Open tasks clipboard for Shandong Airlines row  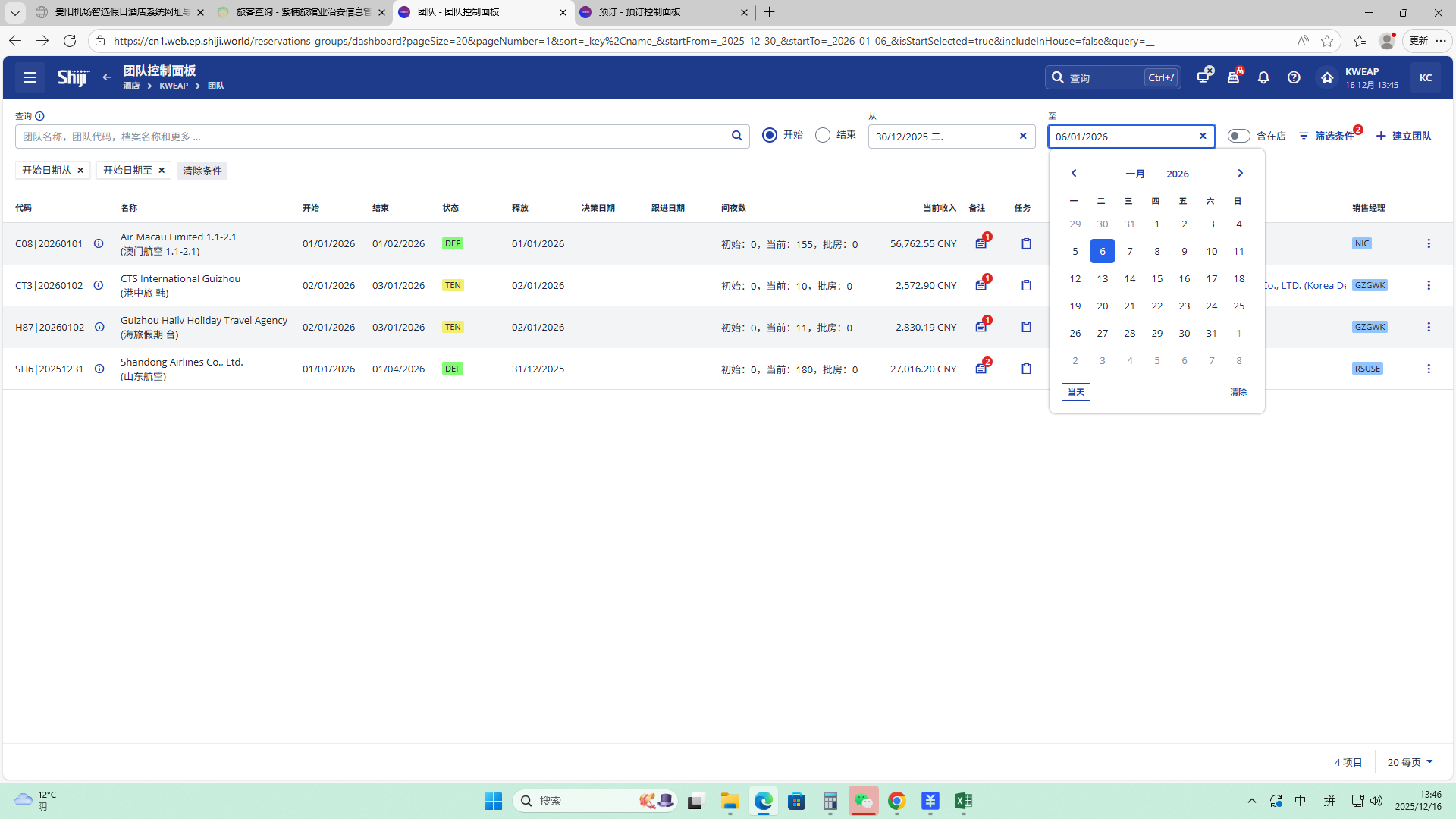tap(1026, 369)
